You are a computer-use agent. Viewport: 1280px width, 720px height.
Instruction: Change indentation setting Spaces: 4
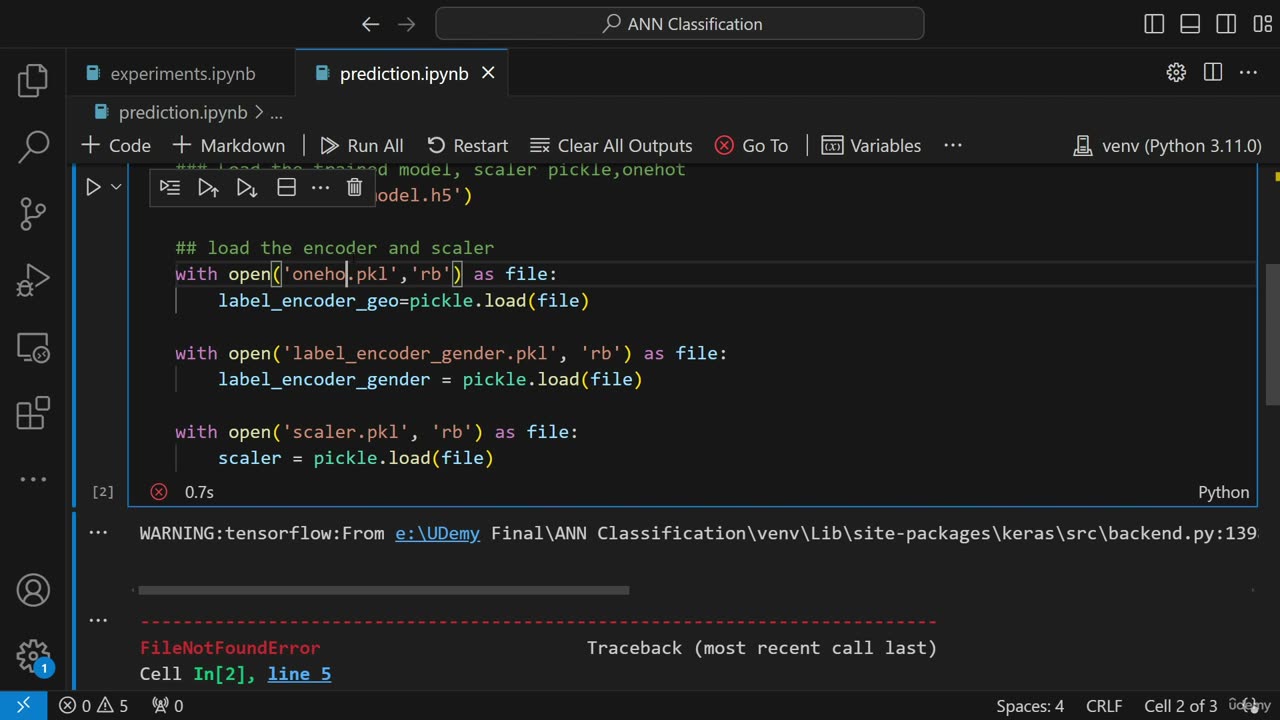point(1030,706)
